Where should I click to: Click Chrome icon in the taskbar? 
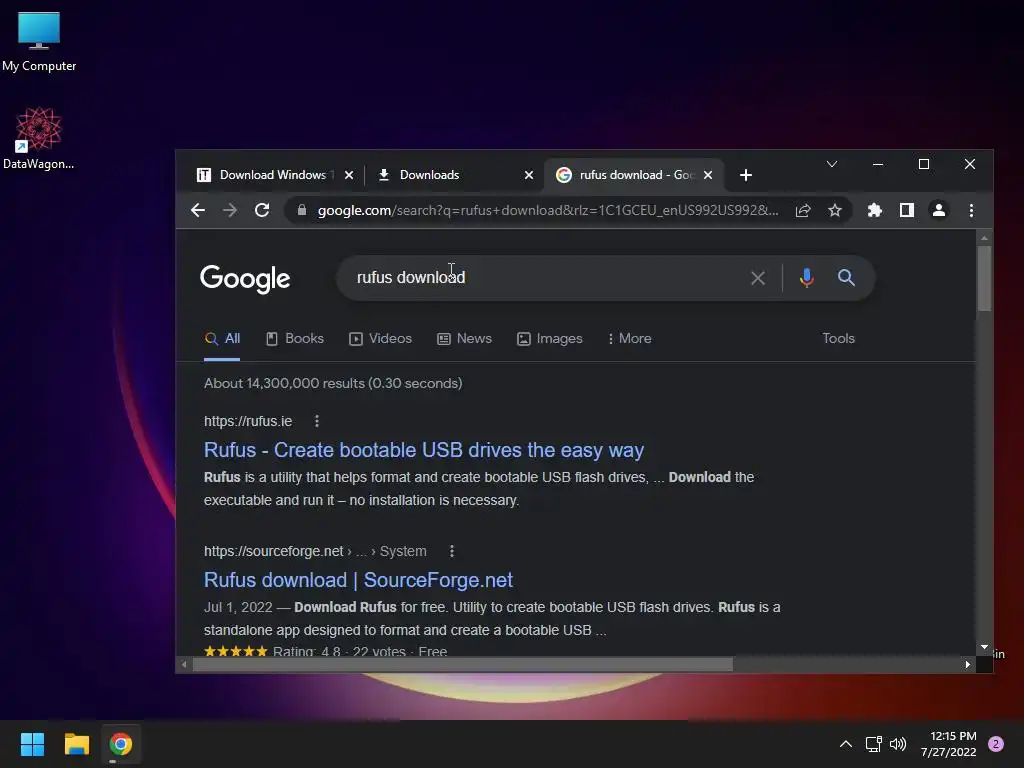(x=121, y=744)
